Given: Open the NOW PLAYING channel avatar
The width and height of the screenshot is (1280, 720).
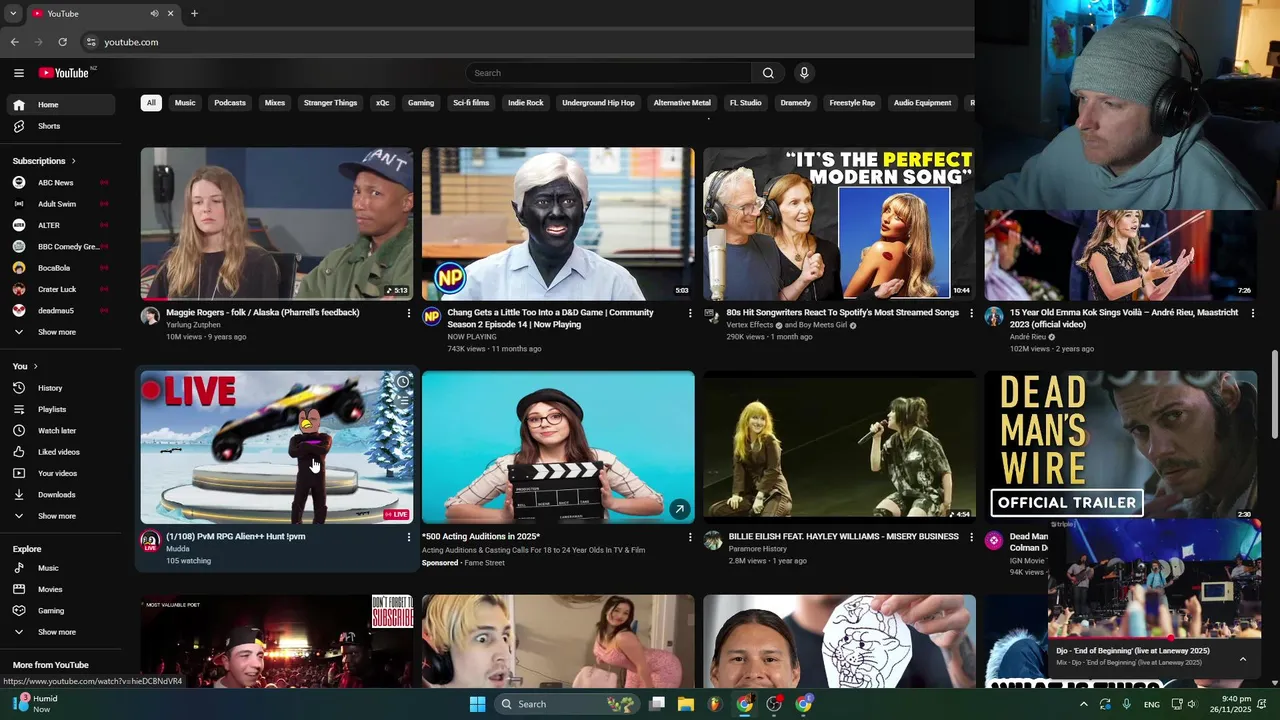Looking at the screenshot, I should coord(431,316).
